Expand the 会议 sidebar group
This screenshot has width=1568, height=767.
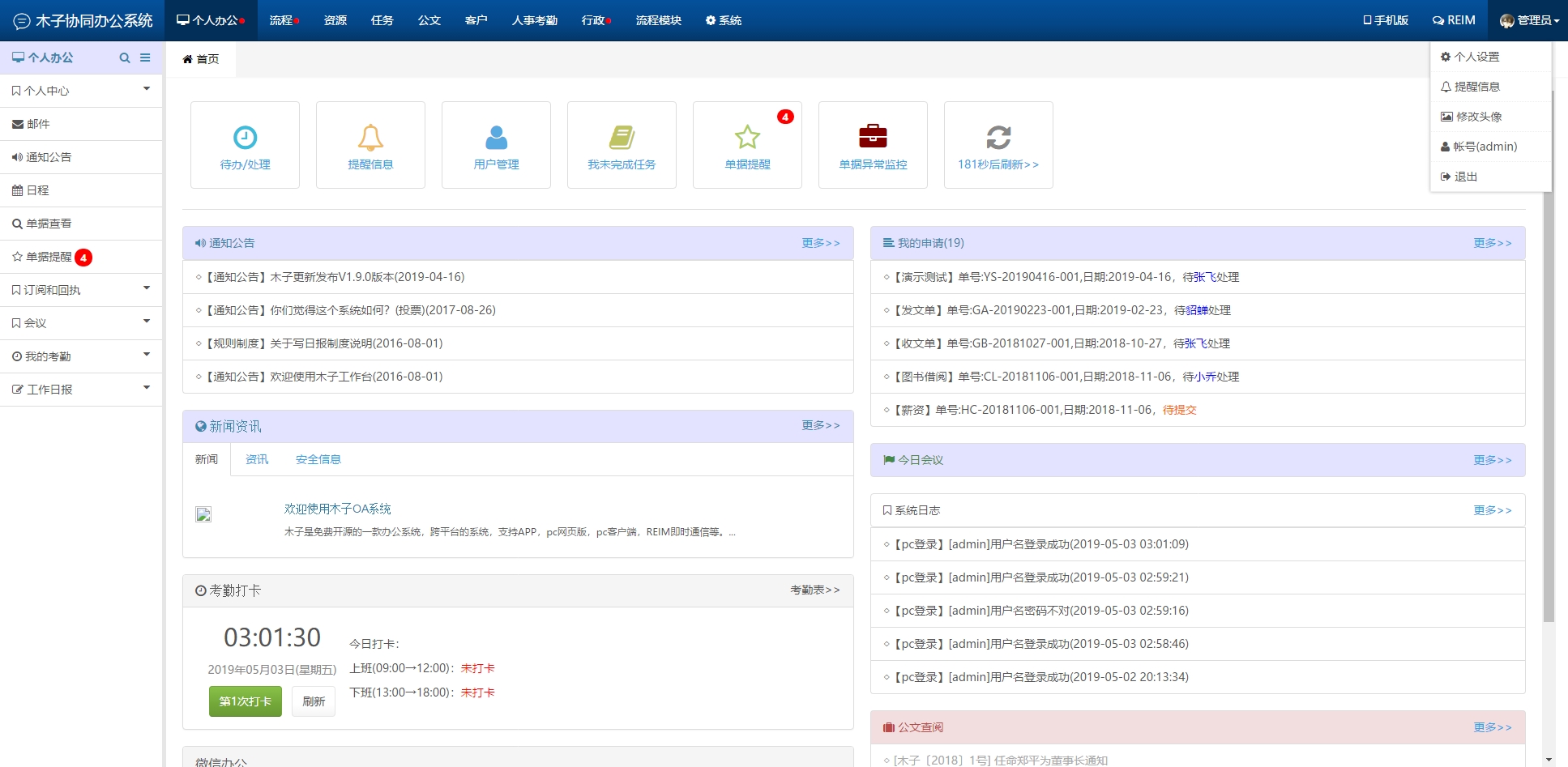pos(81,323)
